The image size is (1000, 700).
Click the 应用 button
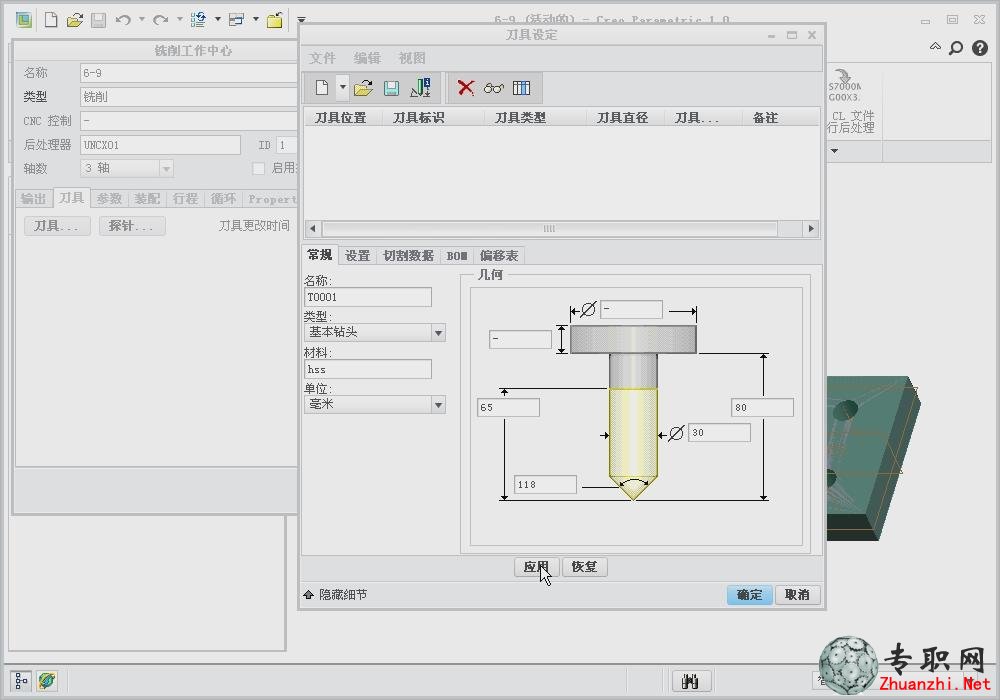(x=536, y=567)
